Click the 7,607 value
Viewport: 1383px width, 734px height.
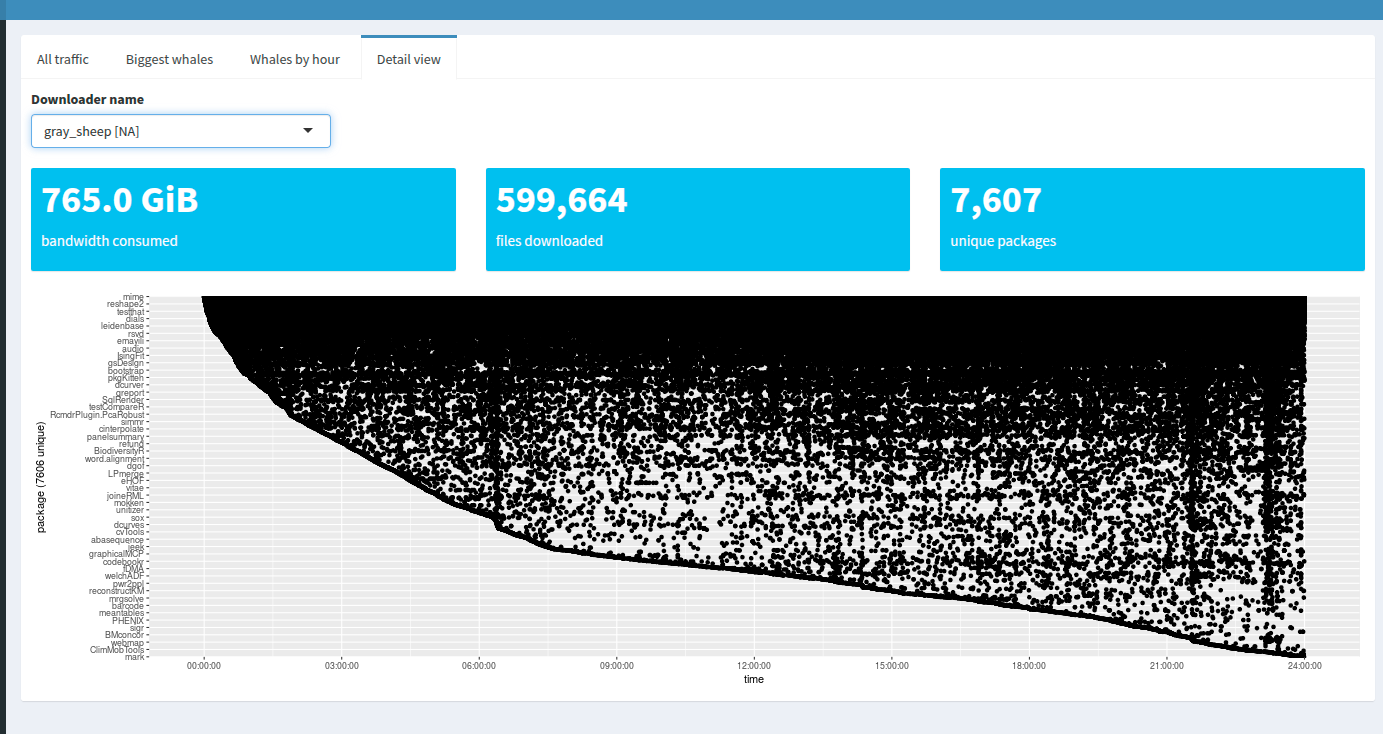point(996,200)
